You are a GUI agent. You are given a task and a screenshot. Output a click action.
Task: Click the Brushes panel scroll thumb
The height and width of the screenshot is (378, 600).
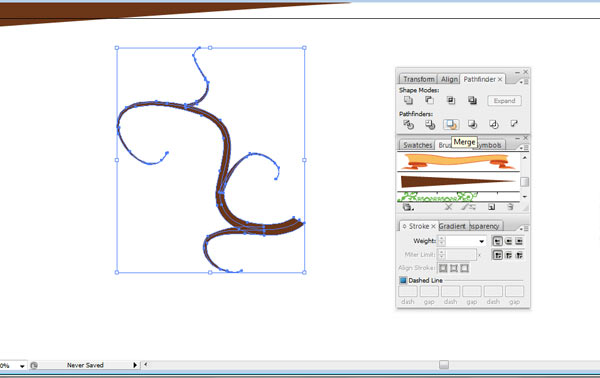[x=525, y=182]
